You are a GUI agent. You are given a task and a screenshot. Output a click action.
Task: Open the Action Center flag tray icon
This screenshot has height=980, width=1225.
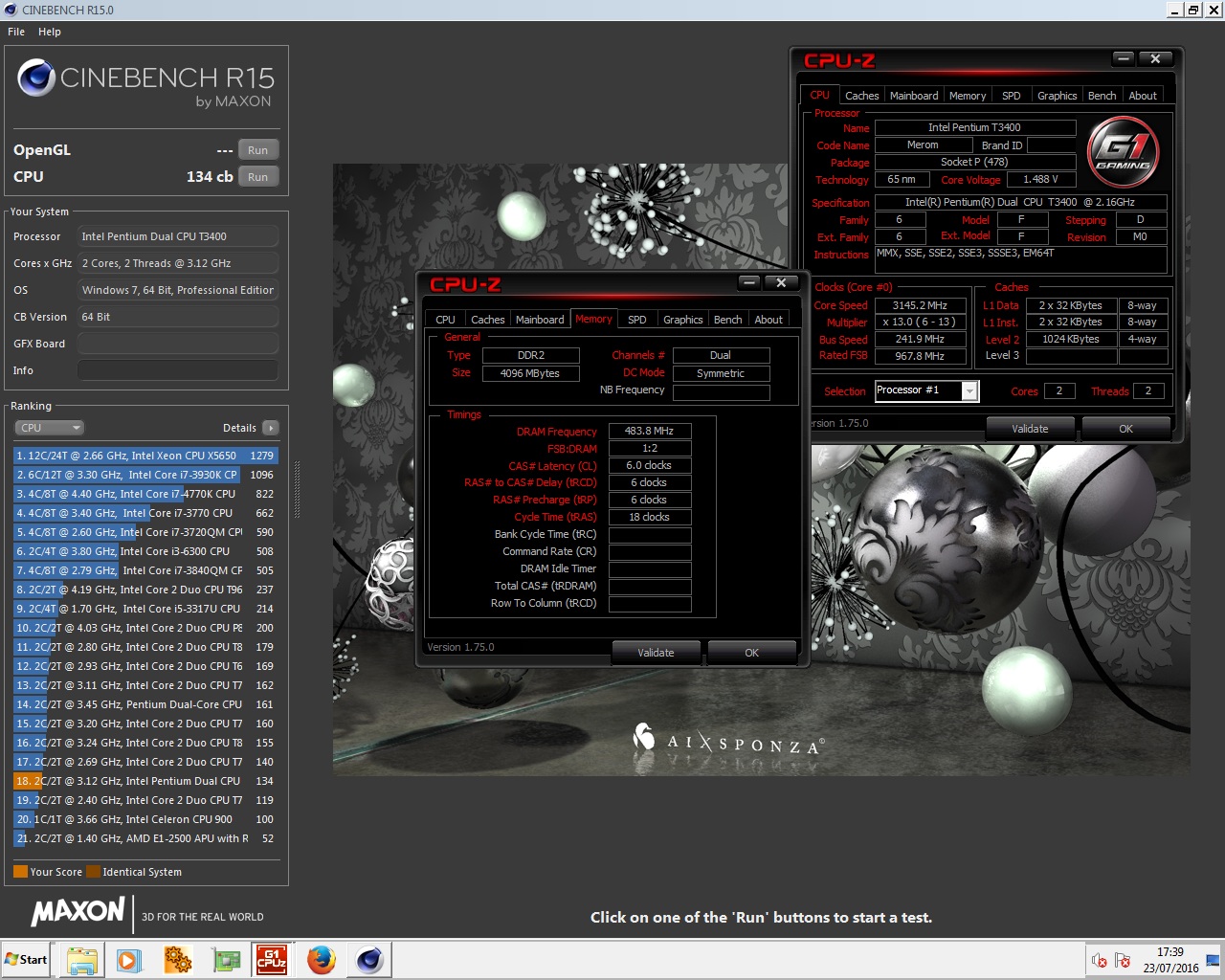coord(1123,960)
